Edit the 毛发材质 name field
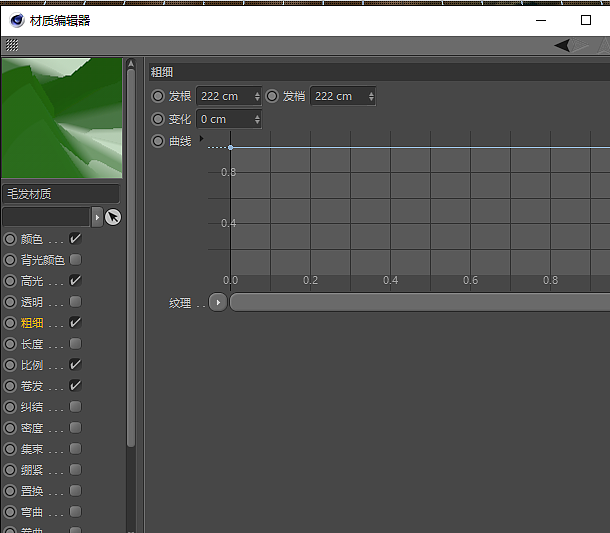 (61, 194)
